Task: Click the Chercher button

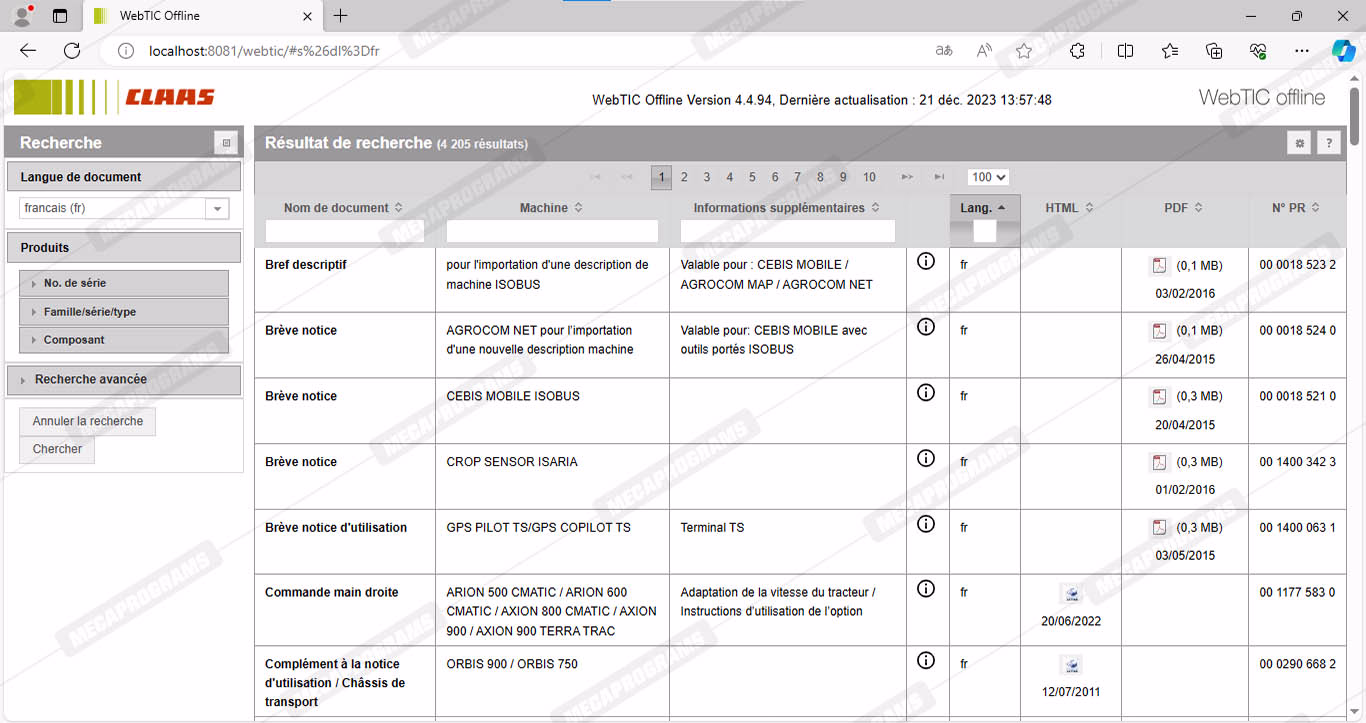Action: [57, 449]
